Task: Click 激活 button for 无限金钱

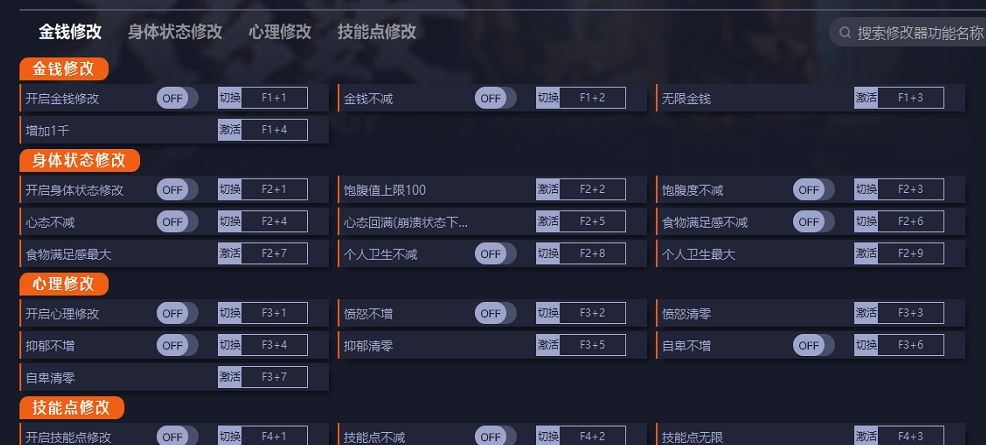Action: coord(866,98)
